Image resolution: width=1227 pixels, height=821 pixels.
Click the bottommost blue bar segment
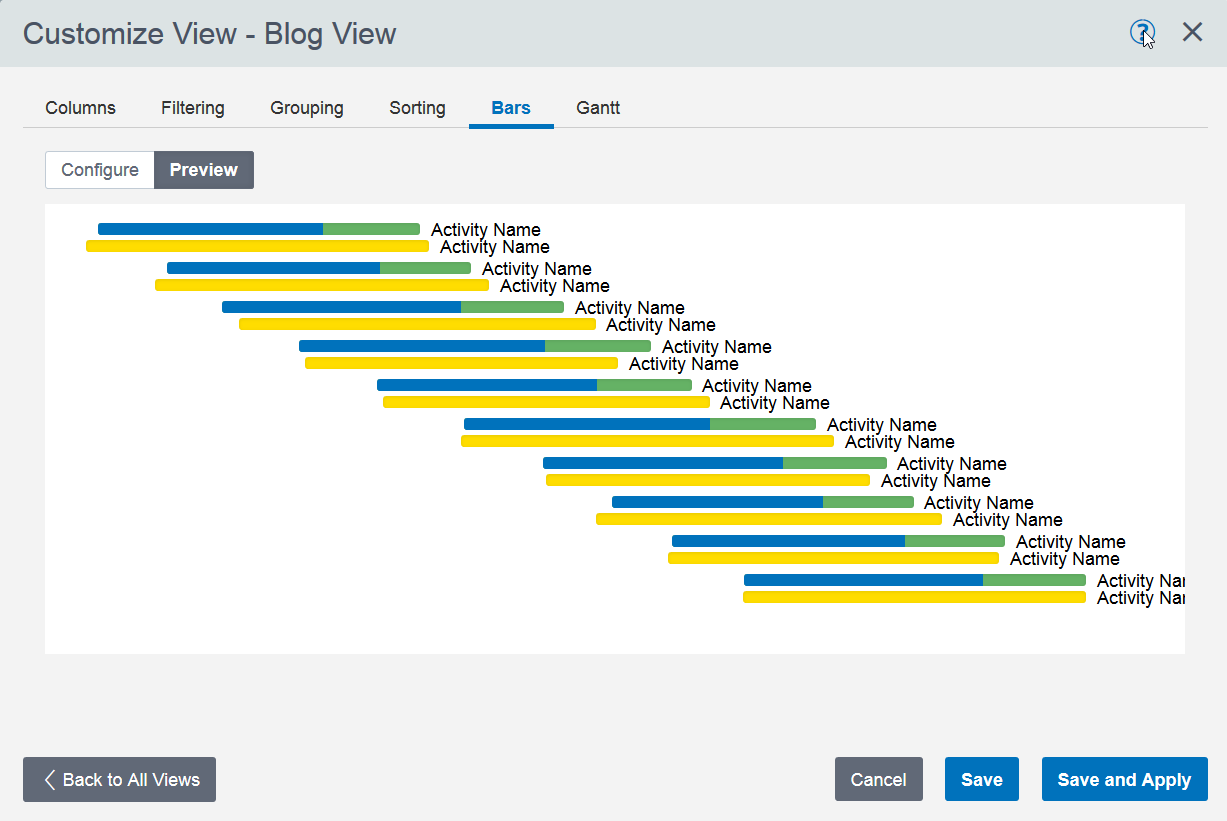tap(863, 580)
